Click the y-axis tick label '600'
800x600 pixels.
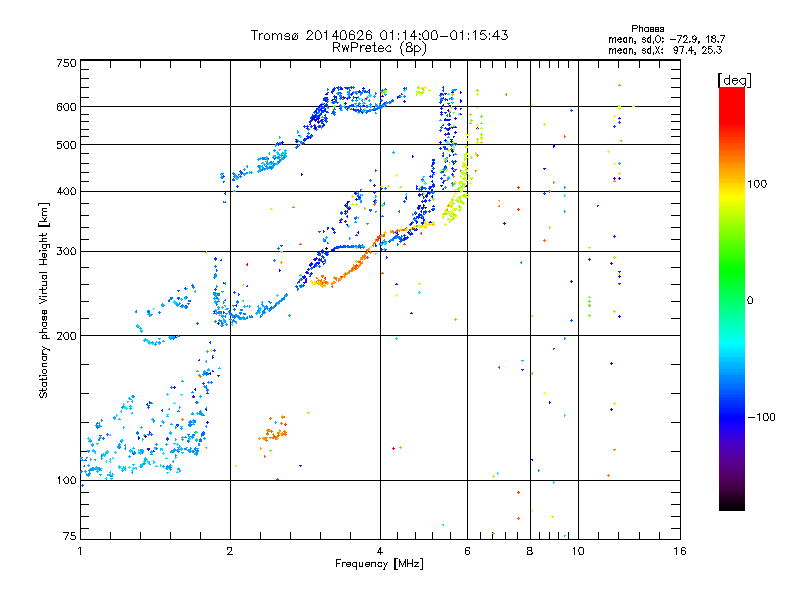(66, 107)
